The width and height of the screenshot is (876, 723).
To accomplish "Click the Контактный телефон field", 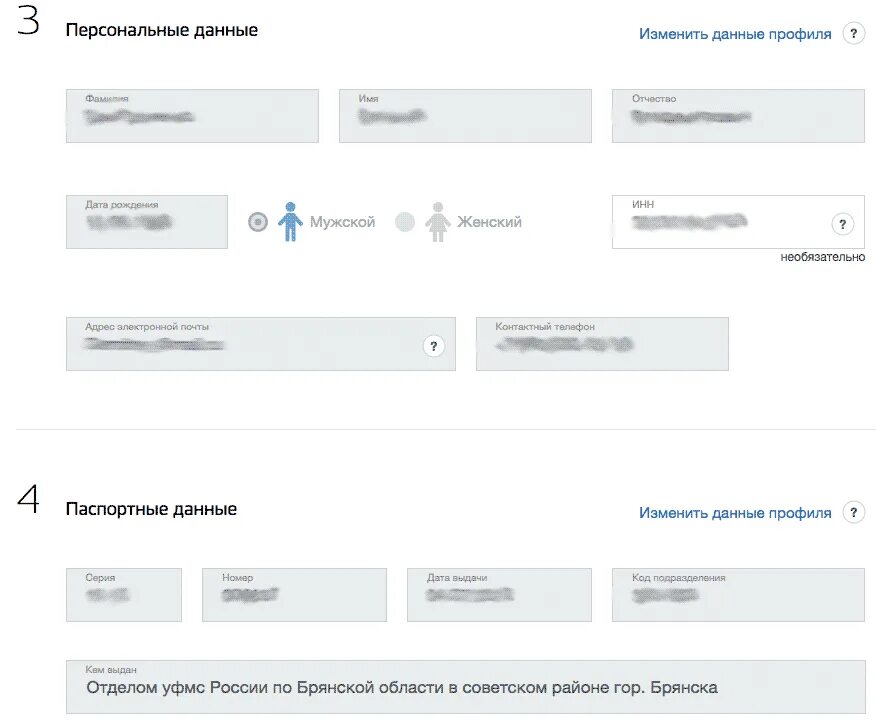I will 602,344.
